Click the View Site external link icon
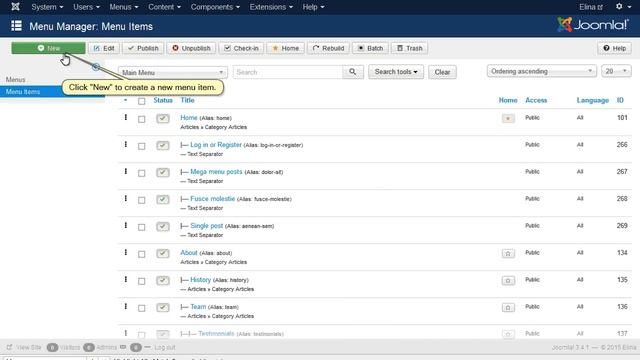 pyautogui.click(x=9, y=347)
